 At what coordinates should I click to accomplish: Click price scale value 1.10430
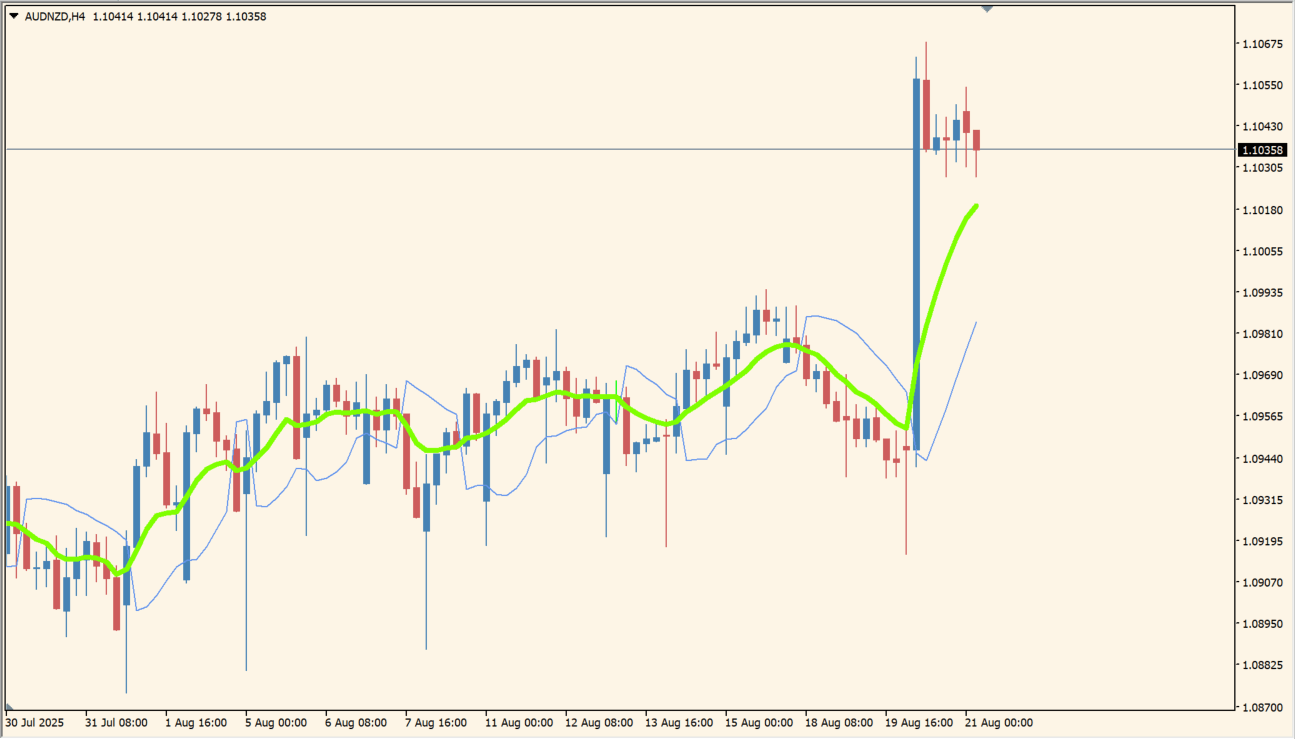coord(1262,126)
